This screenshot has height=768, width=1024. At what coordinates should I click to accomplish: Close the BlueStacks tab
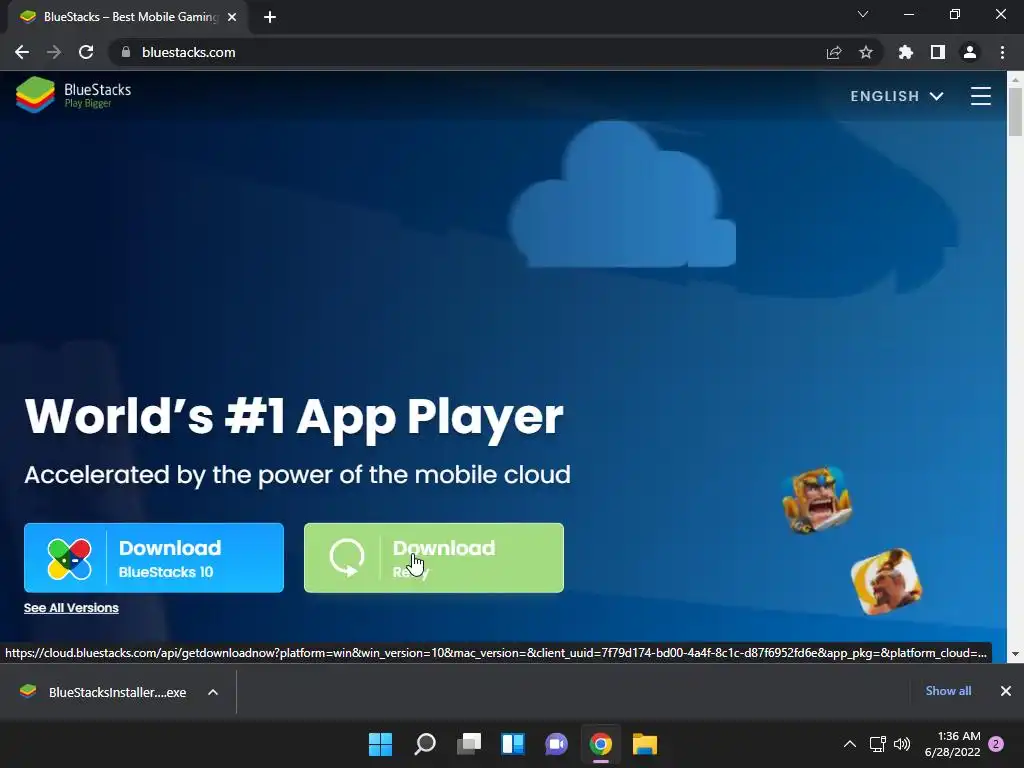[x=232, y=17]
